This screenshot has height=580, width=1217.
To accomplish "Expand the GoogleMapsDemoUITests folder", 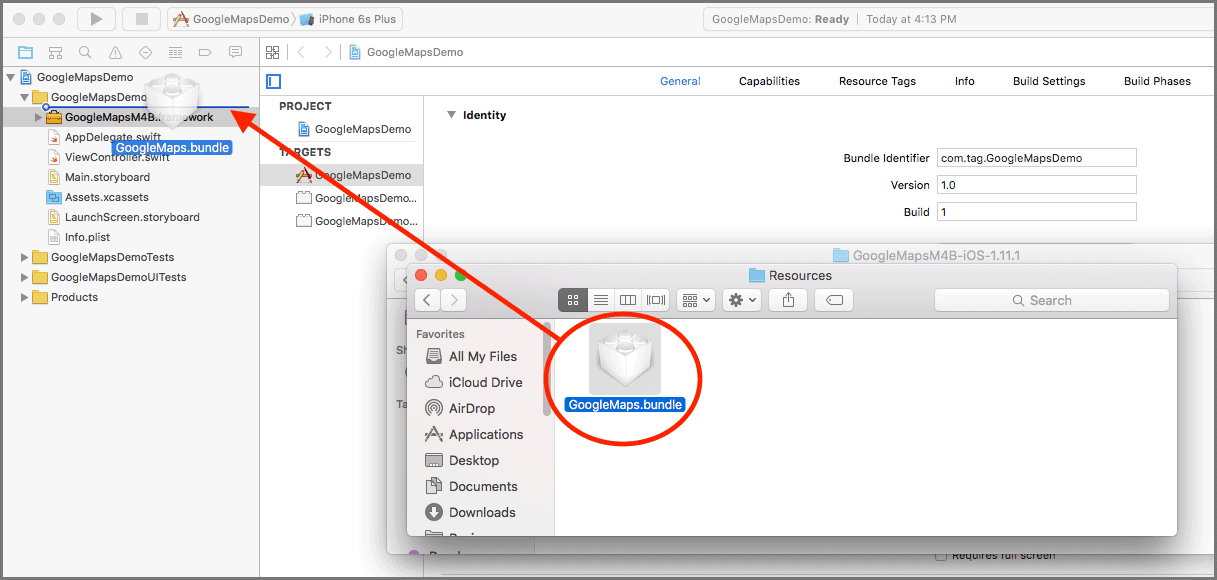I will [25, 277].
